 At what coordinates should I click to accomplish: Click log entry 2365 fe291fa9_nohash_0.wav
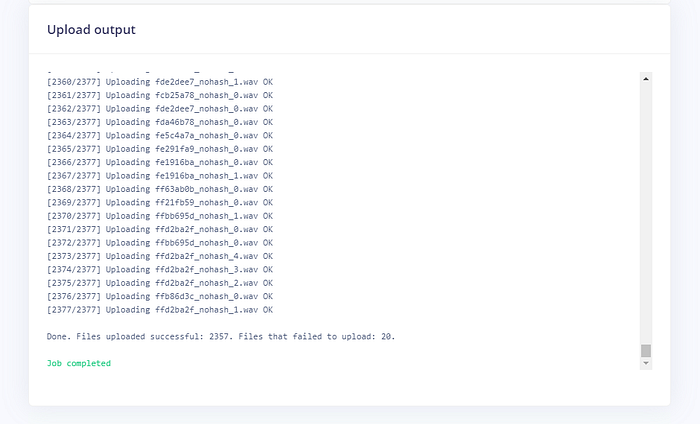(x=160, y=149)
